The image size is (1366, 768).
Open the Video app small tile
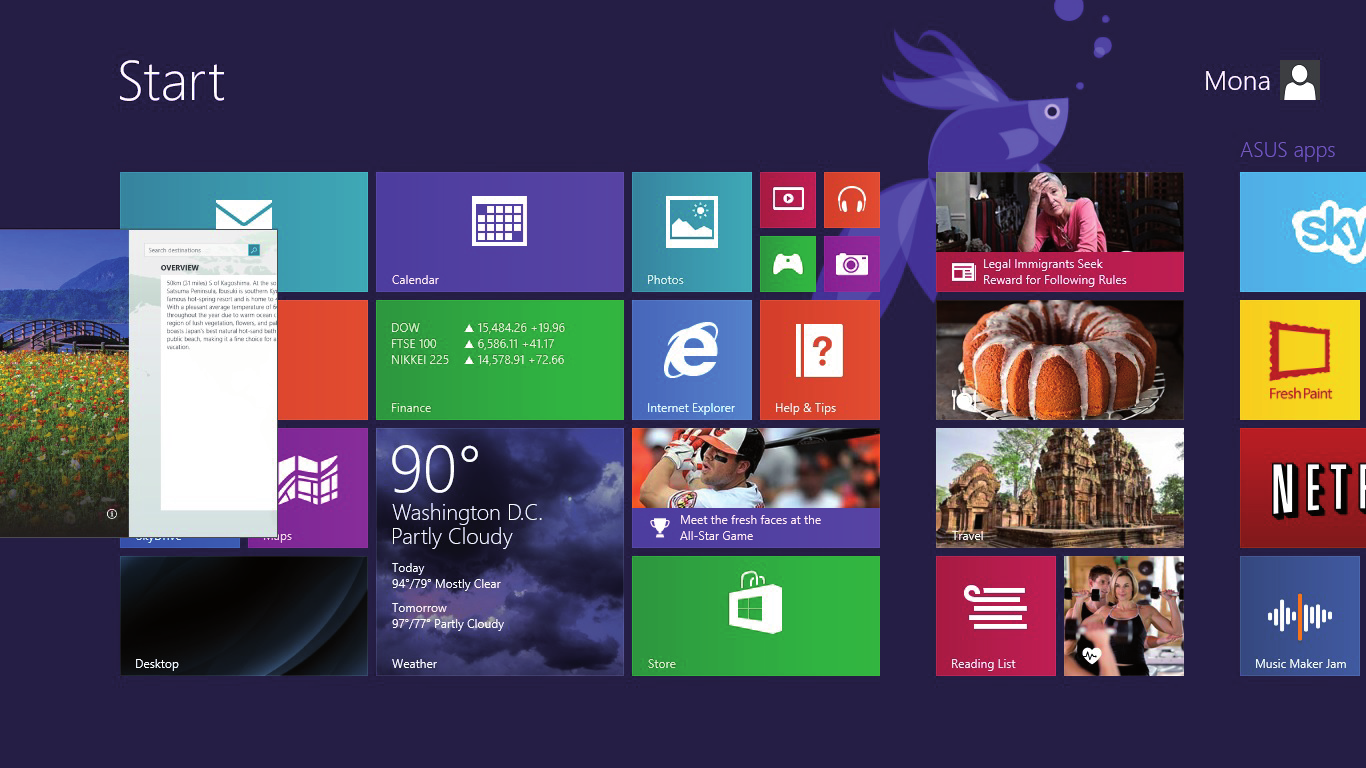[x=788, y=200]
